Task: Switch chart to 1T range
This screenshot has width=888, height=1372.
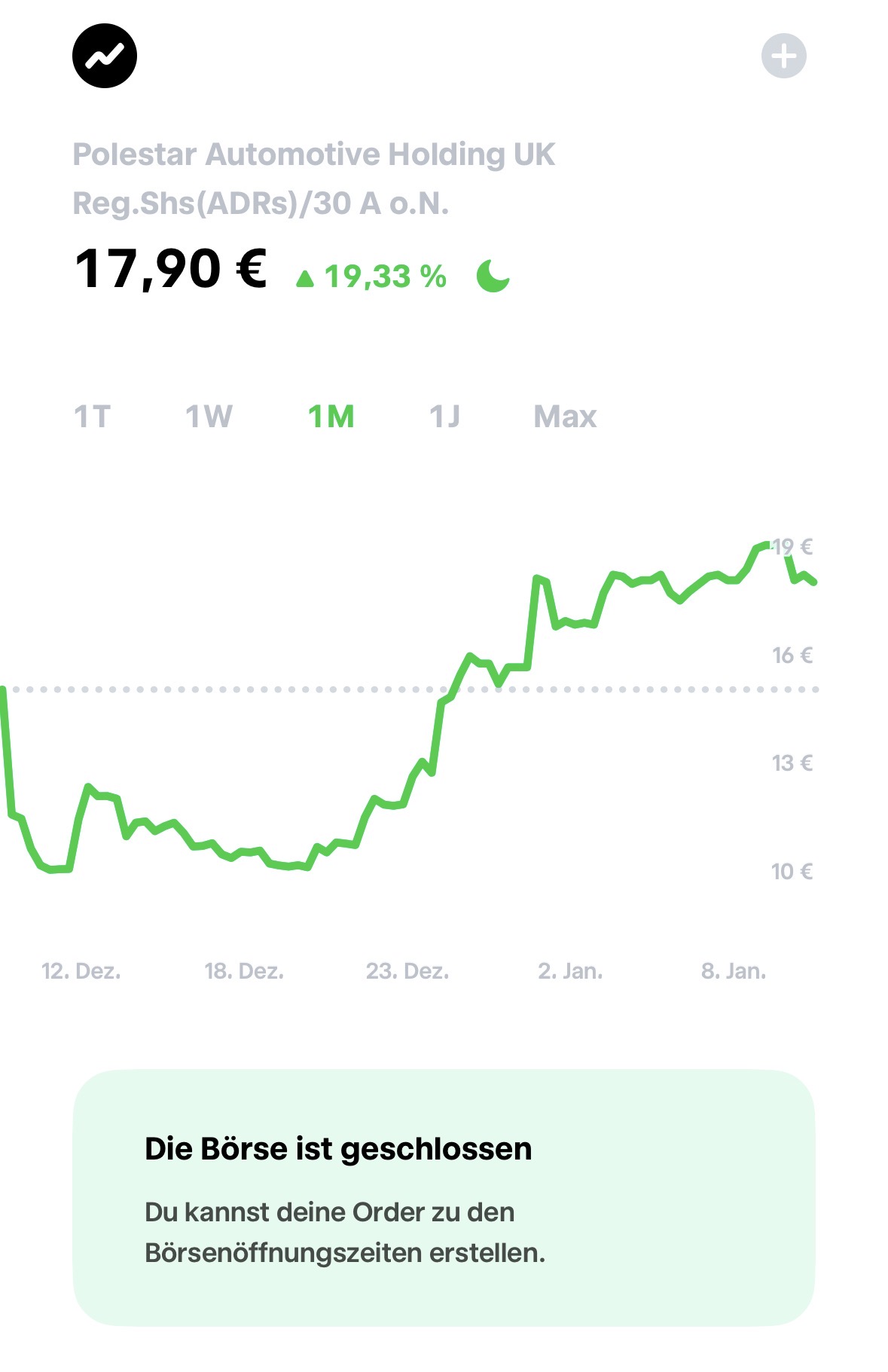Action: [92, 417]
